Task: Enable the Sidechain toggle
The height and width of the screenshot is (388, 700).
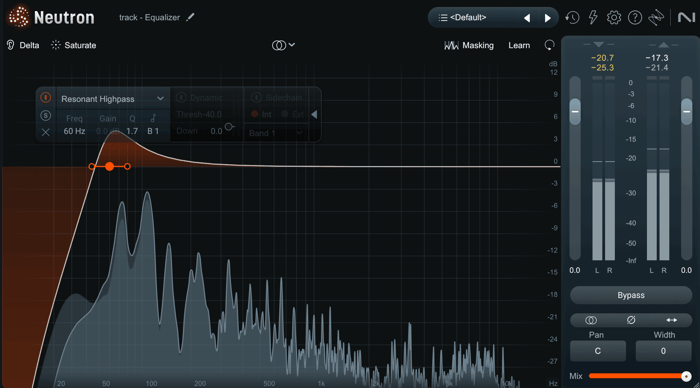Action: pos(256,97)
